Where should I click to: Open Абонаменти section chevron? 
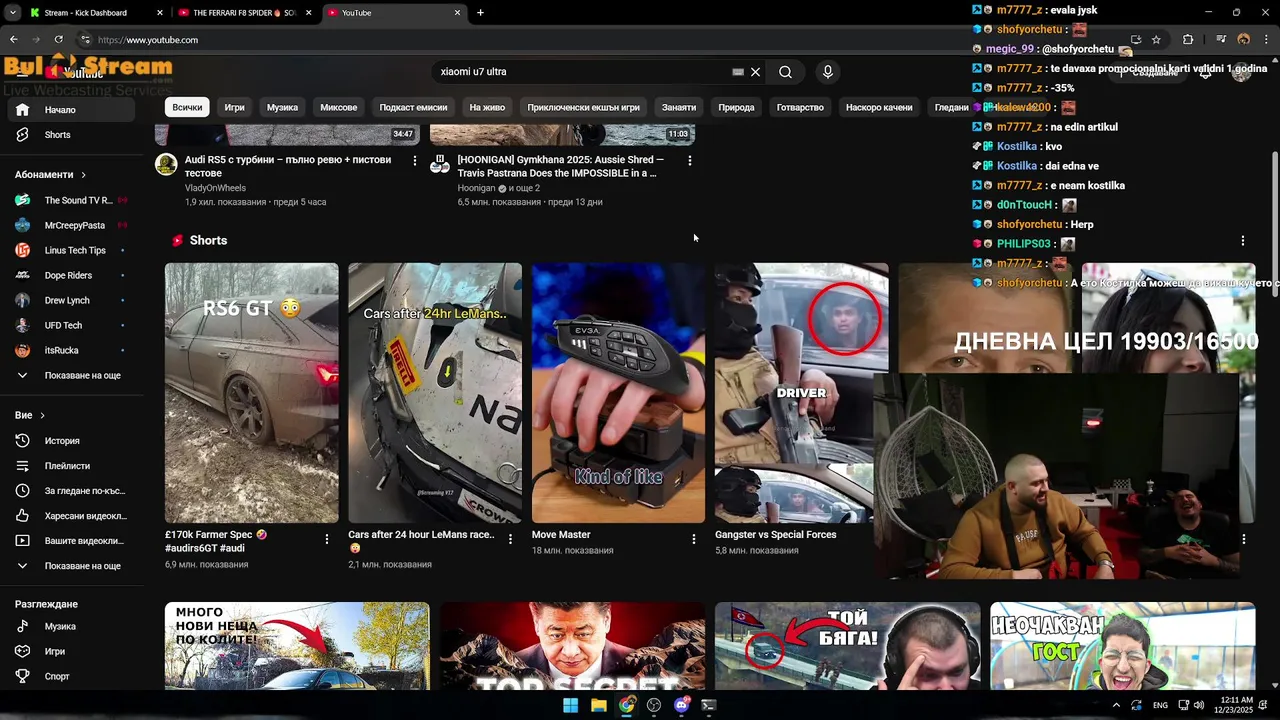(83, 175)
